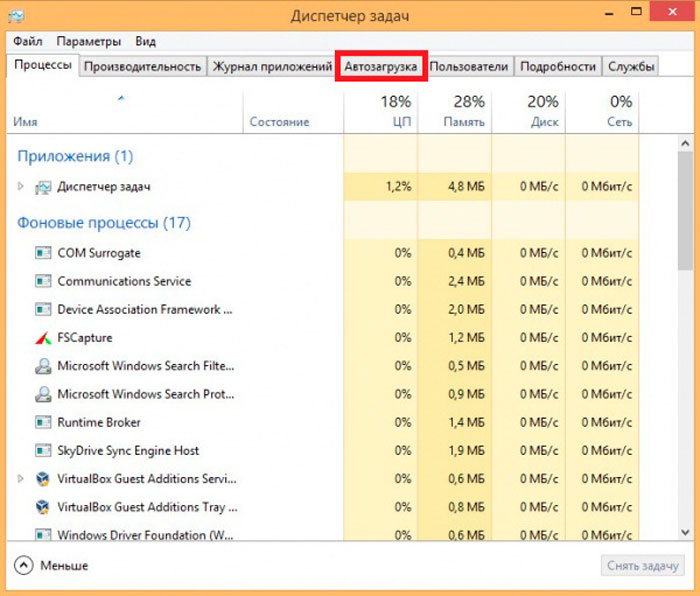Click the Runtime Broker process icon
Screen dimensions: 700x596
pyautogui.click(x=43, y=423)
